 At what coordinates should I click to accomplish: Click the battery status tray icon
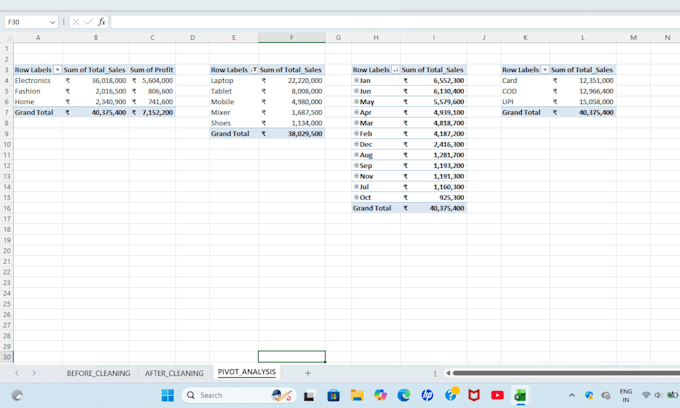point(672,395)
